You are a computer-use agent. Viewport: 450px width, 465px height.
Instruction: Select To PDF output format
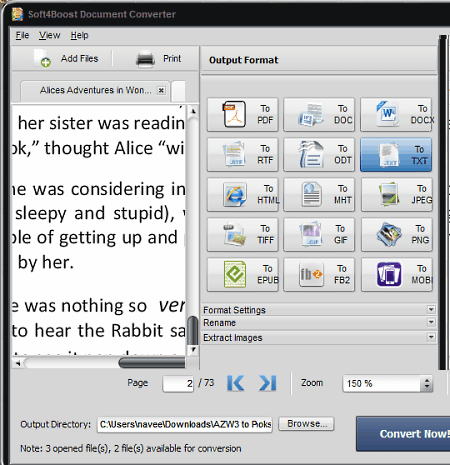click(x=242, y=114)
